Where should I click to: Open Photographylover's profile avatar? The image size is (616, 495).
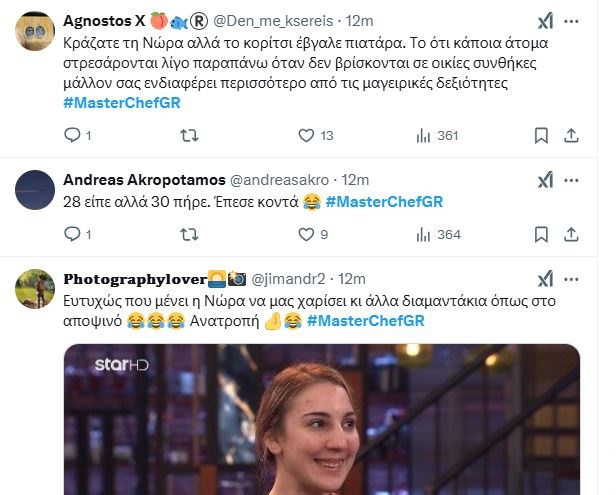35,288
